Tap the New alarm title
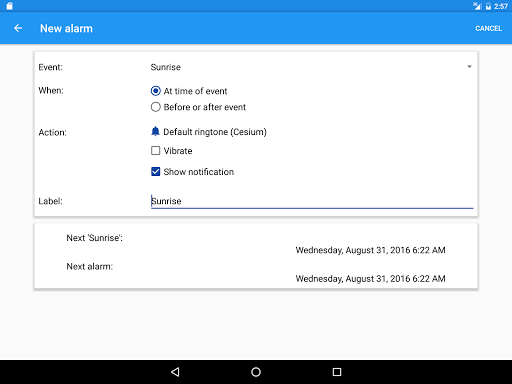 (x=66, y=28)
